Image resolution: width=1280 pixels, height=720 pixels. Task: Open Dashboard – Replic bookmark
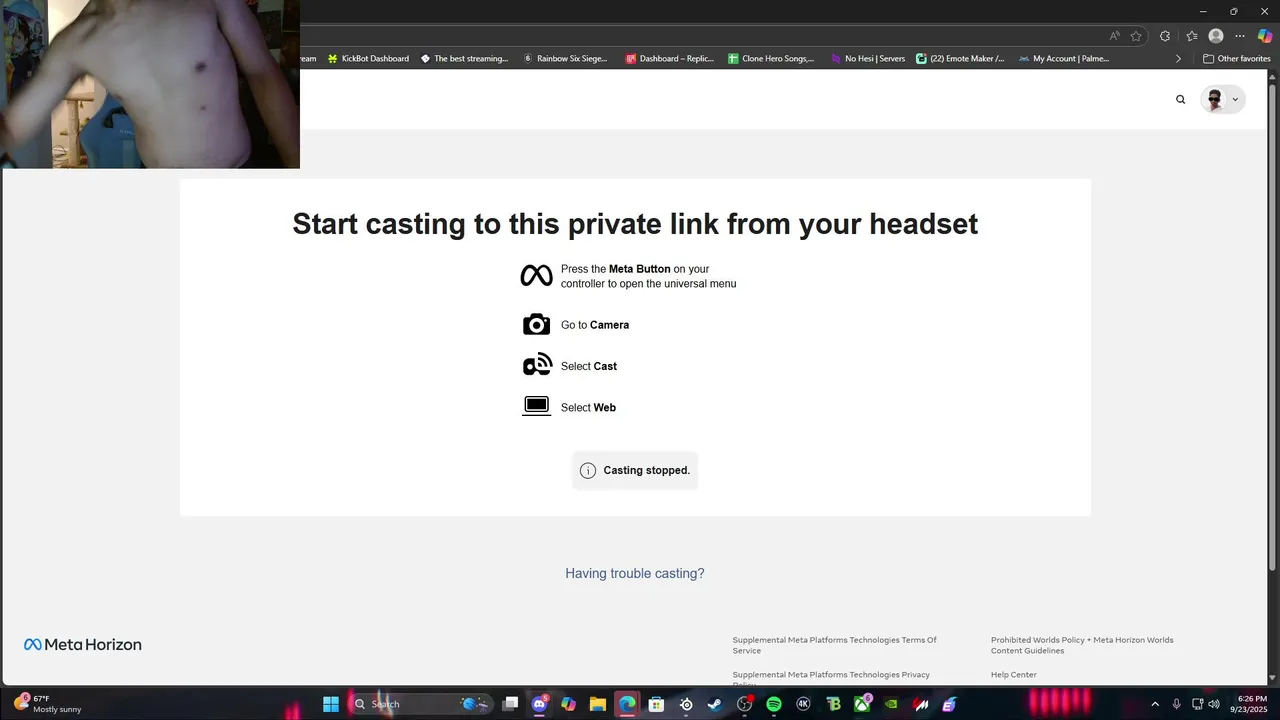coord(670,58)
